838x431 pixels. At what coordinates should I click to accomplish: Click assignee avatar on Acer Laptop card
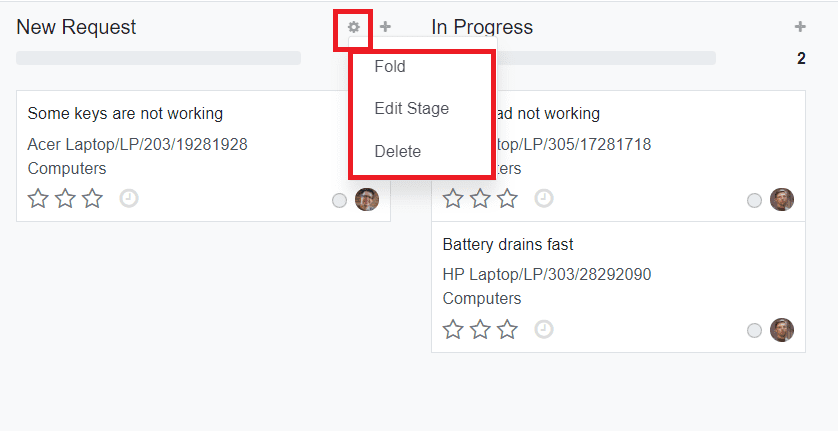[367, 200]
